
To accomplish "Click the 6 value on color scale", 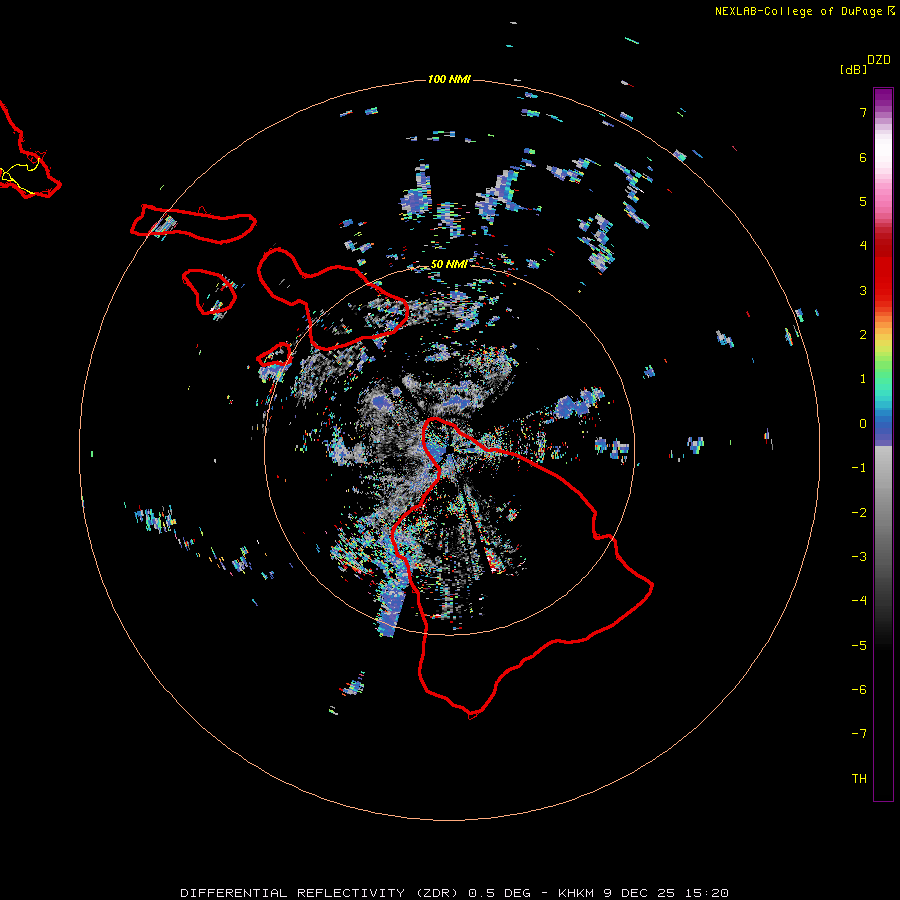I will (x=863, y=157).
